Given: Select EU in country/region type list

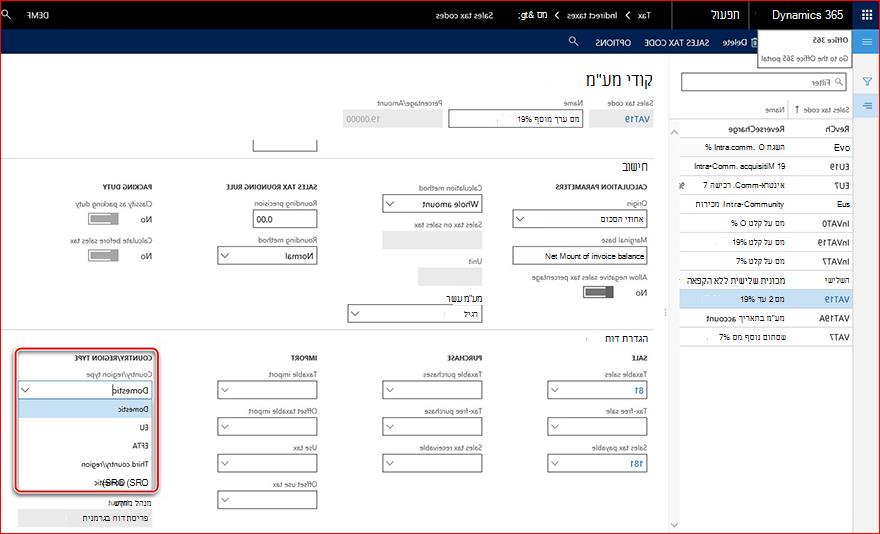Looking at the screenshot, I should pos(85,427).
